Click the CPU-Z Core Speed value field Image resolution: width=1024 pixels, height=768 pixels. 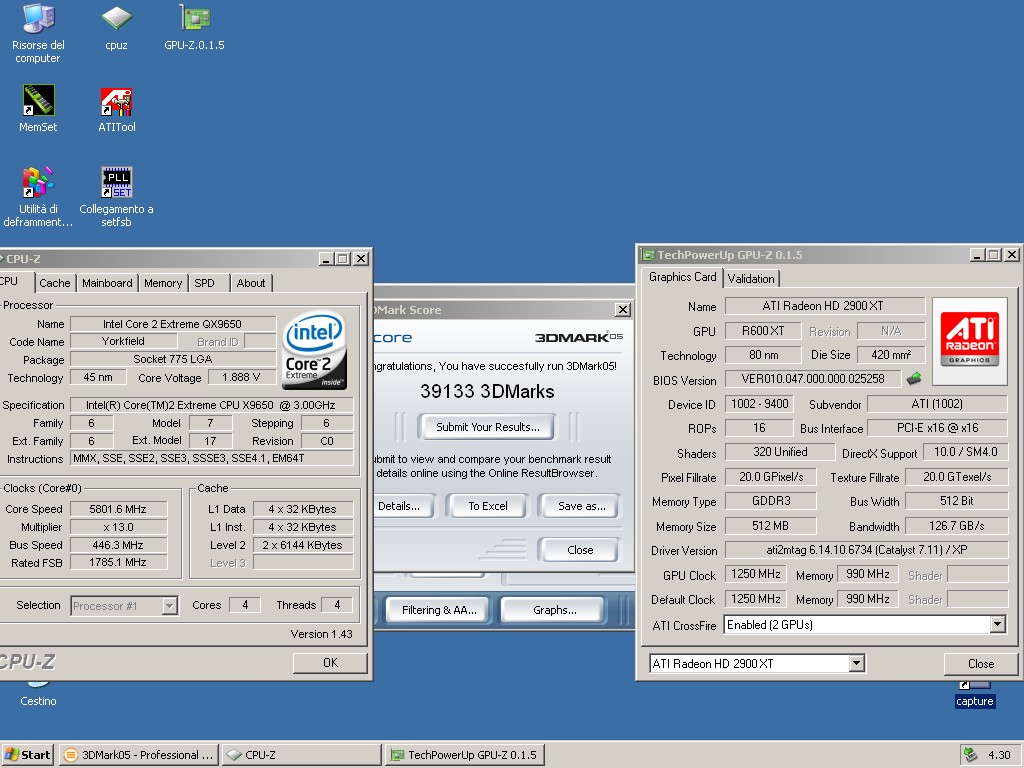(x=118, y=509)
